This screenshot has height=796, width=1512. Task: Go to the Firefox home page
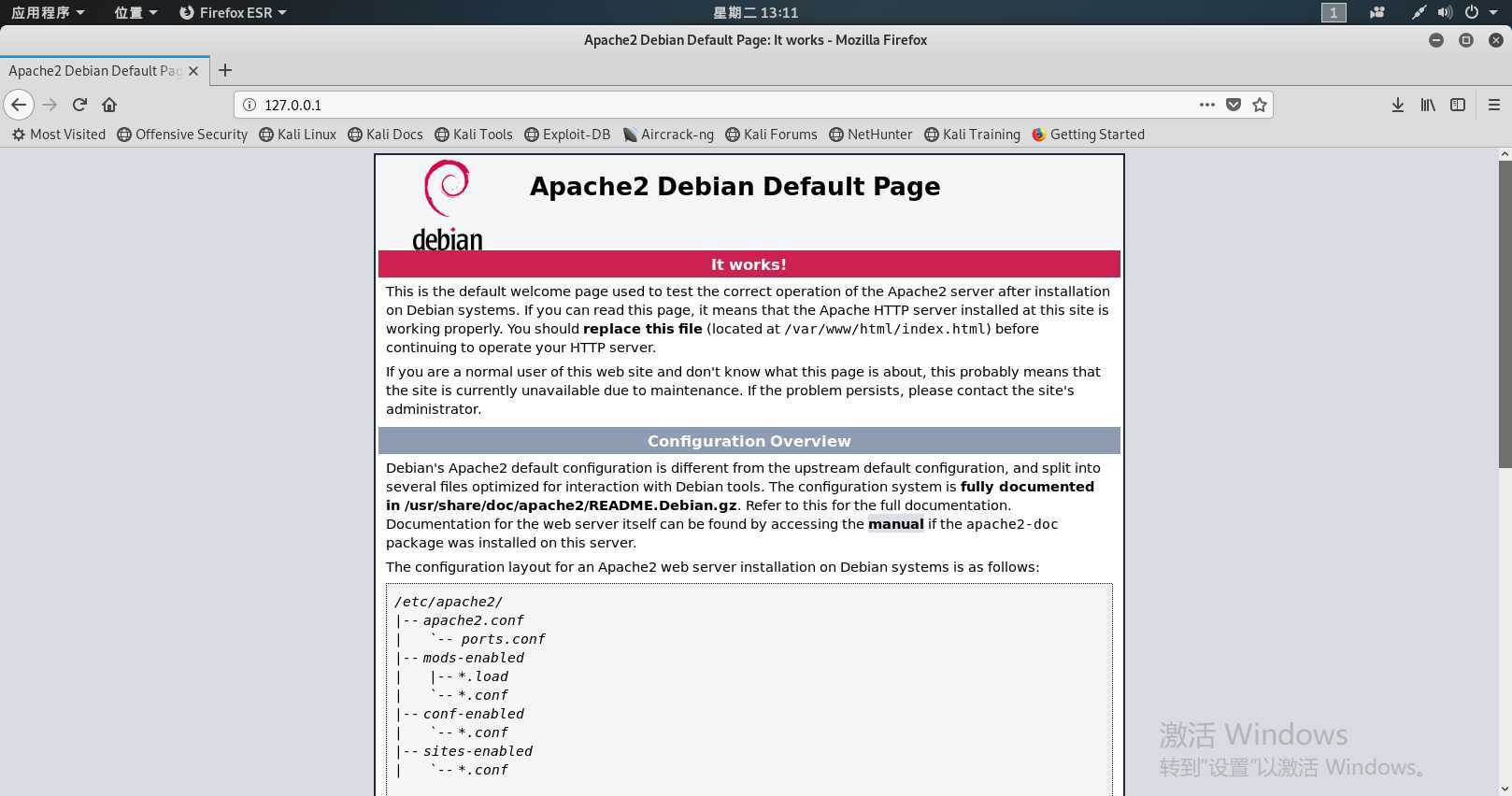(x=109, y=105)
